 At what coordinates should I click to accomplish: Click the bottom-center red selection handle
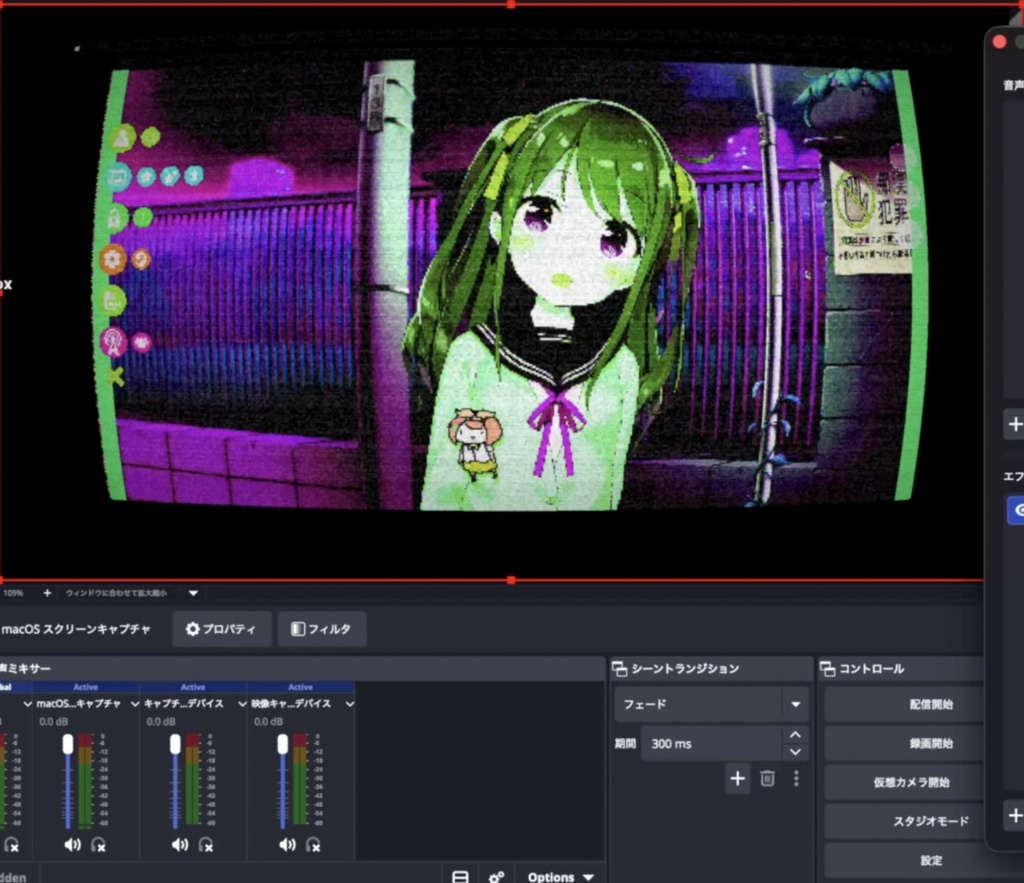511,580
